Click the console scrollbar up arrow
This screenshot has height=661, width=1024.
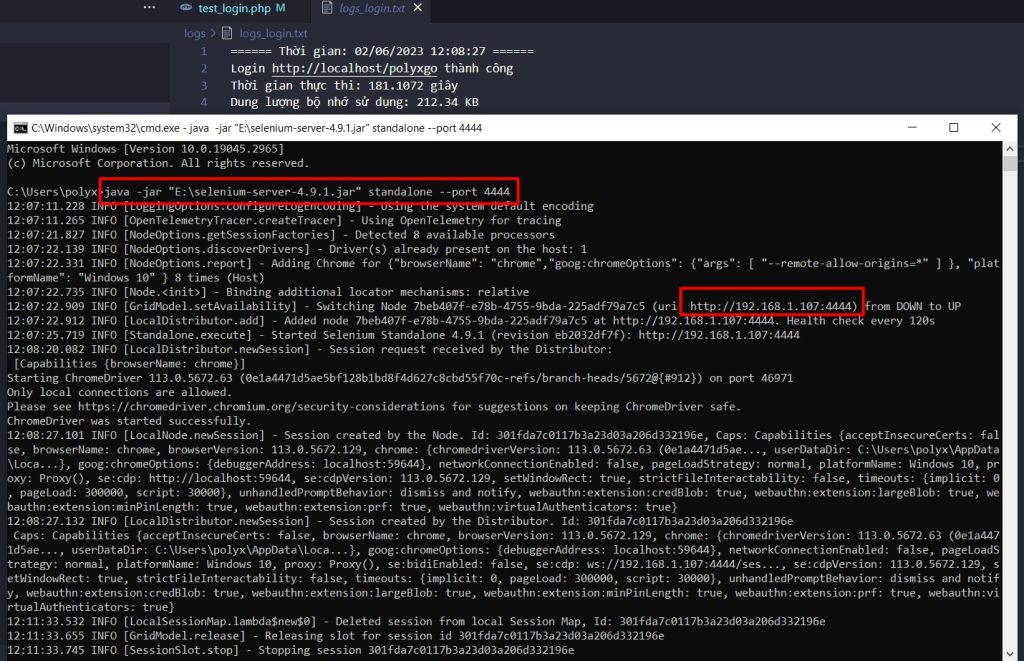[1010, 148]
